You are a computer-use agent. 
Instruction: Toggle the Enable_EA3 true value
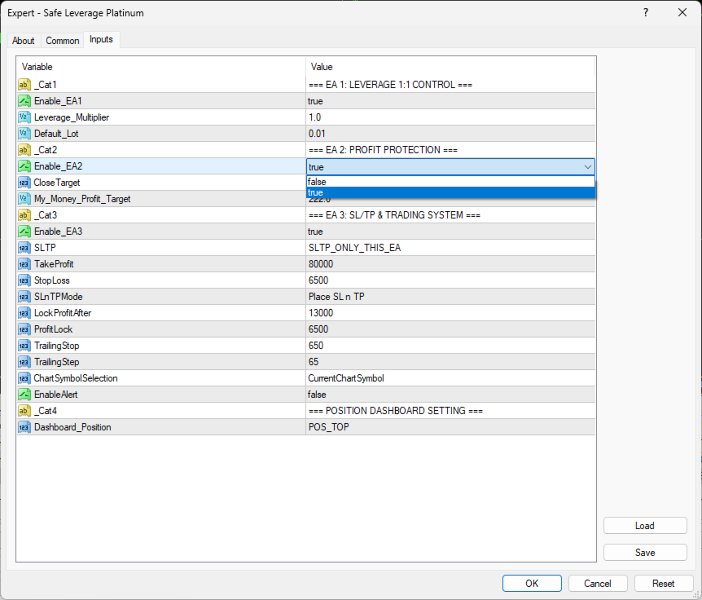pyautogui.click(x=450, y=231)
